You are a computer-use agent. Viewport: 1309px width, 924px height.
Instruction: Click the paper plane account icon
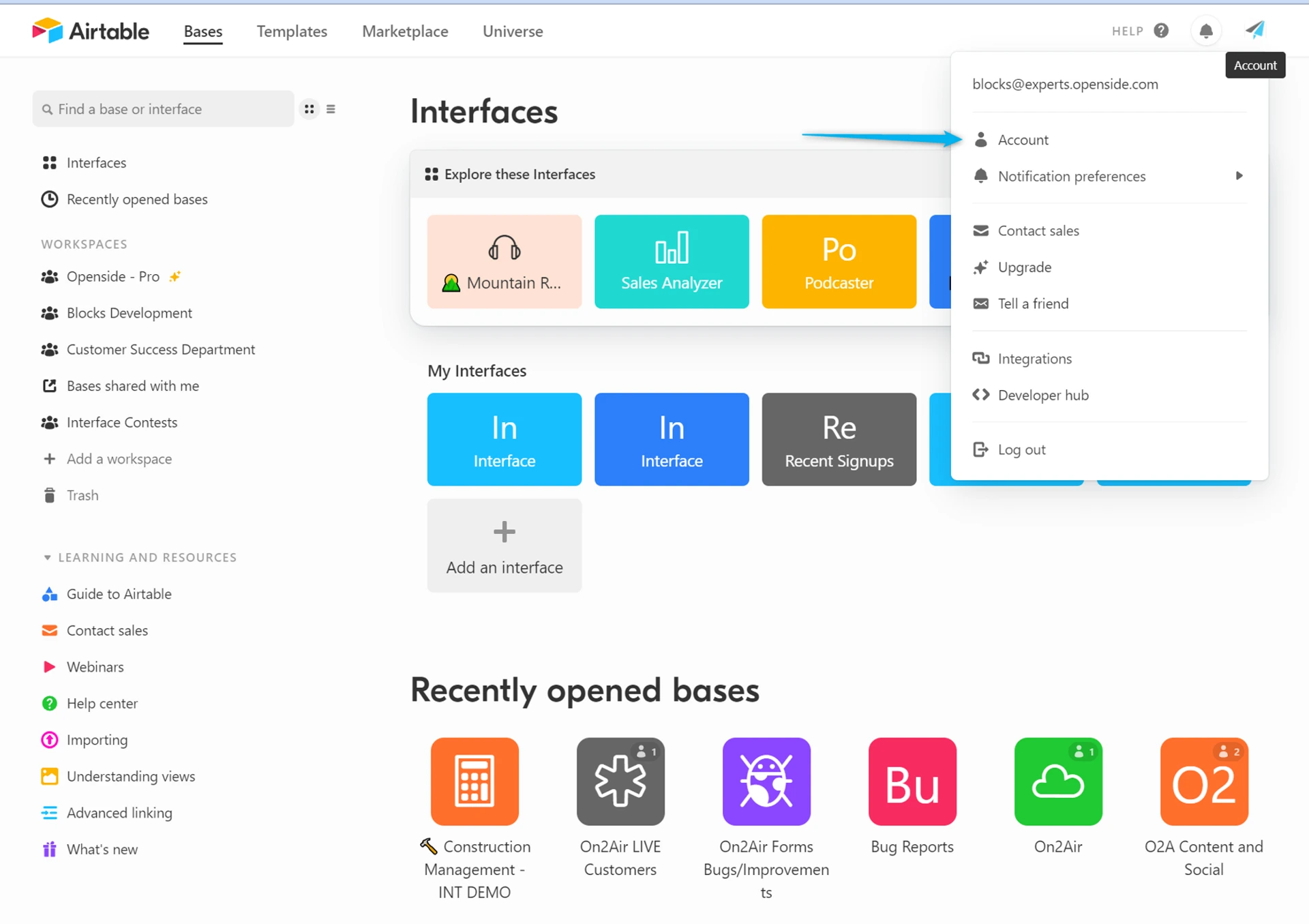tap(1254, 30)
